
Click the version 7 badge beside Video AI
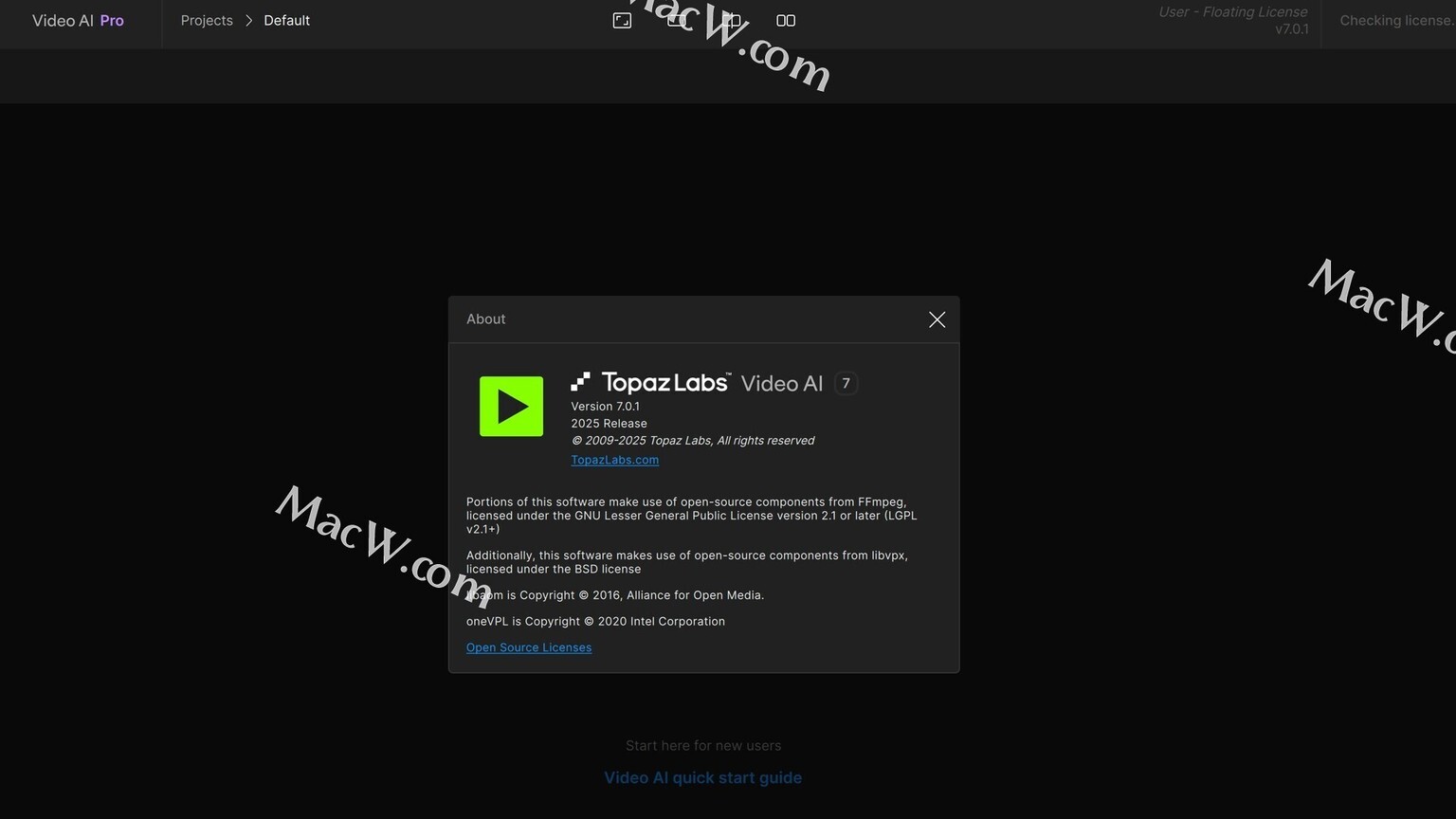[846, 383]
